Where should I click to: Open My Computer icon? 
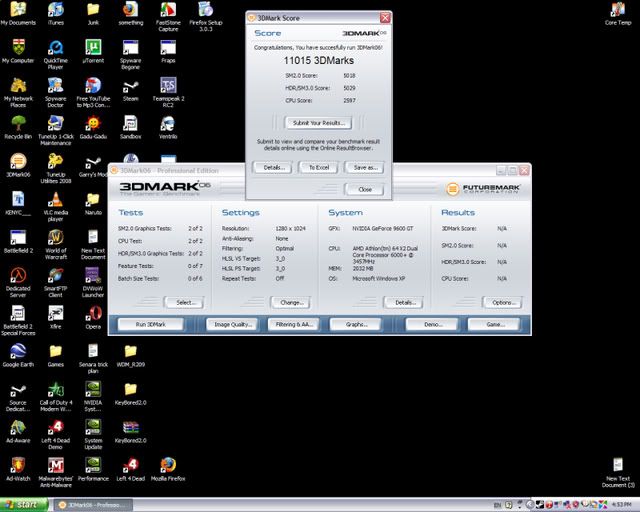[18, 51]
